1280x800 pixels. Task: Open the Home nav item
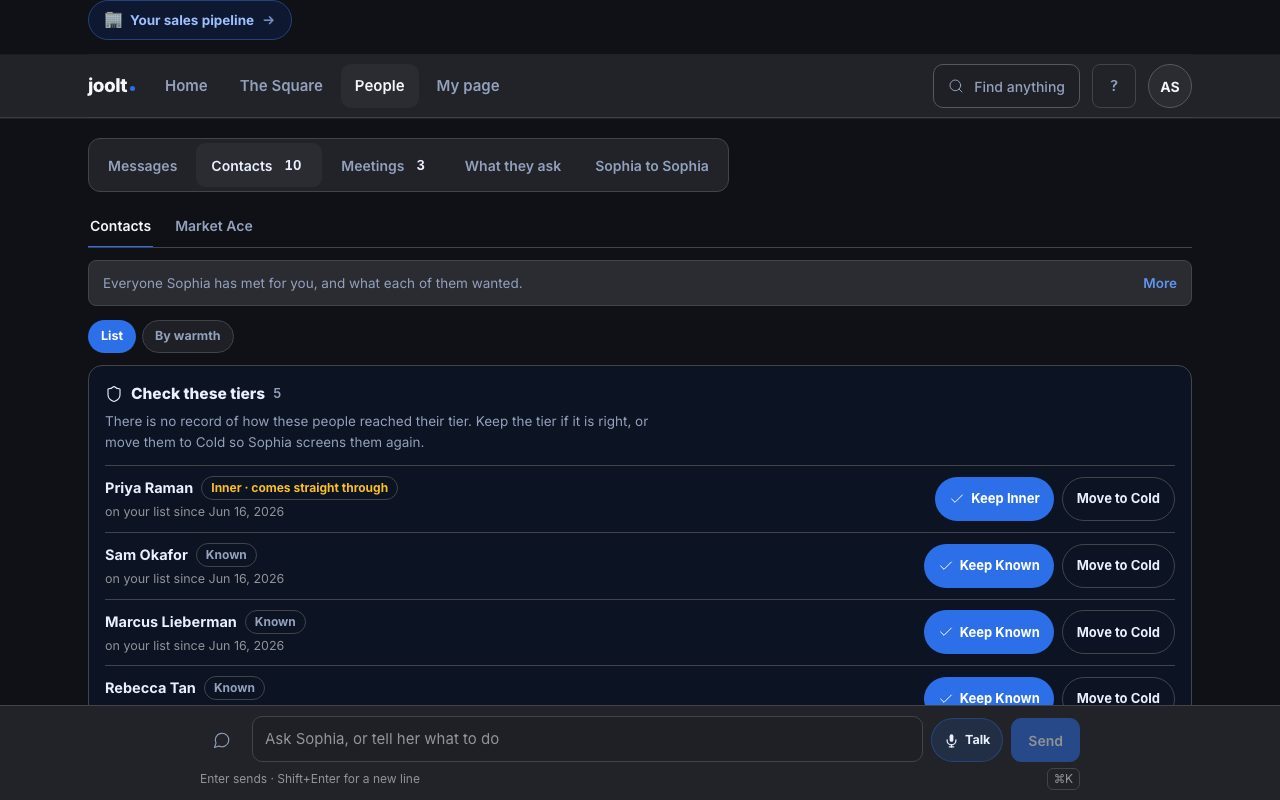[186, 86]
